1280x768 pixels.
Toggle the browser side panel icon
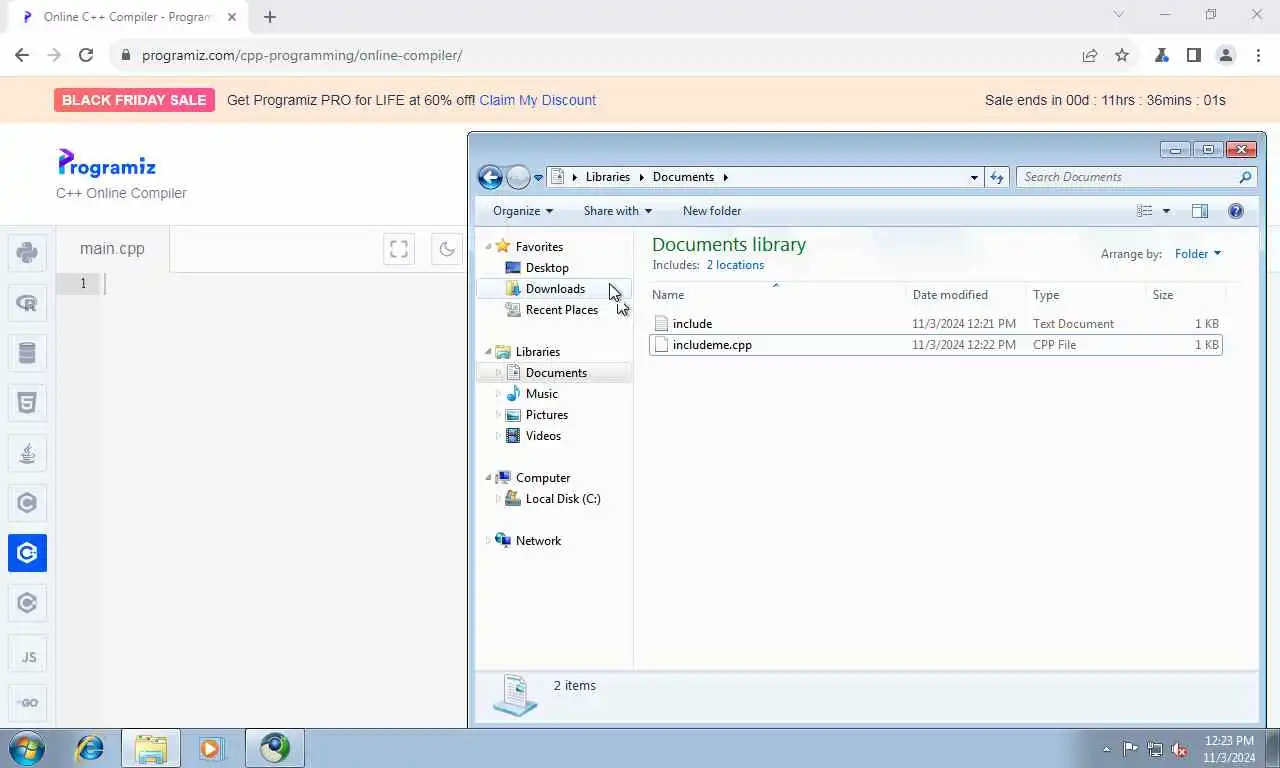(x=1194, y=55)
